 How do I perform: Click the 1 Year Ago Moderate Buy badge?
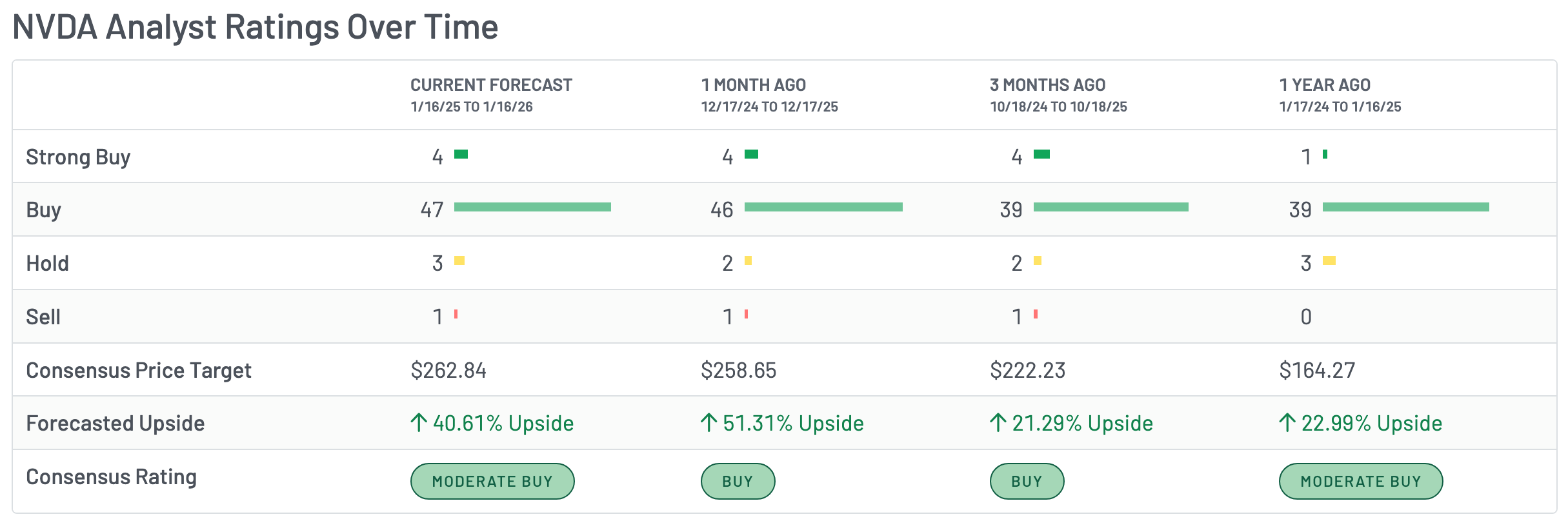(1360, 481)
